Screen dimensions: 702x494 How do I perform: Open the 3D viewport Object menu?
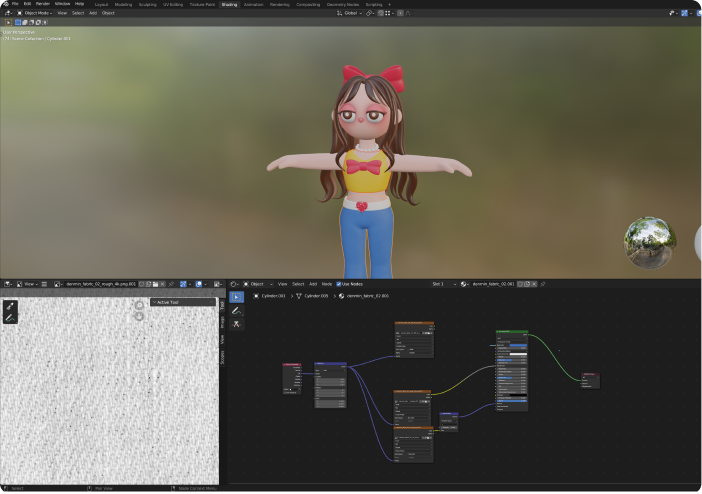[x=108, y=13]
